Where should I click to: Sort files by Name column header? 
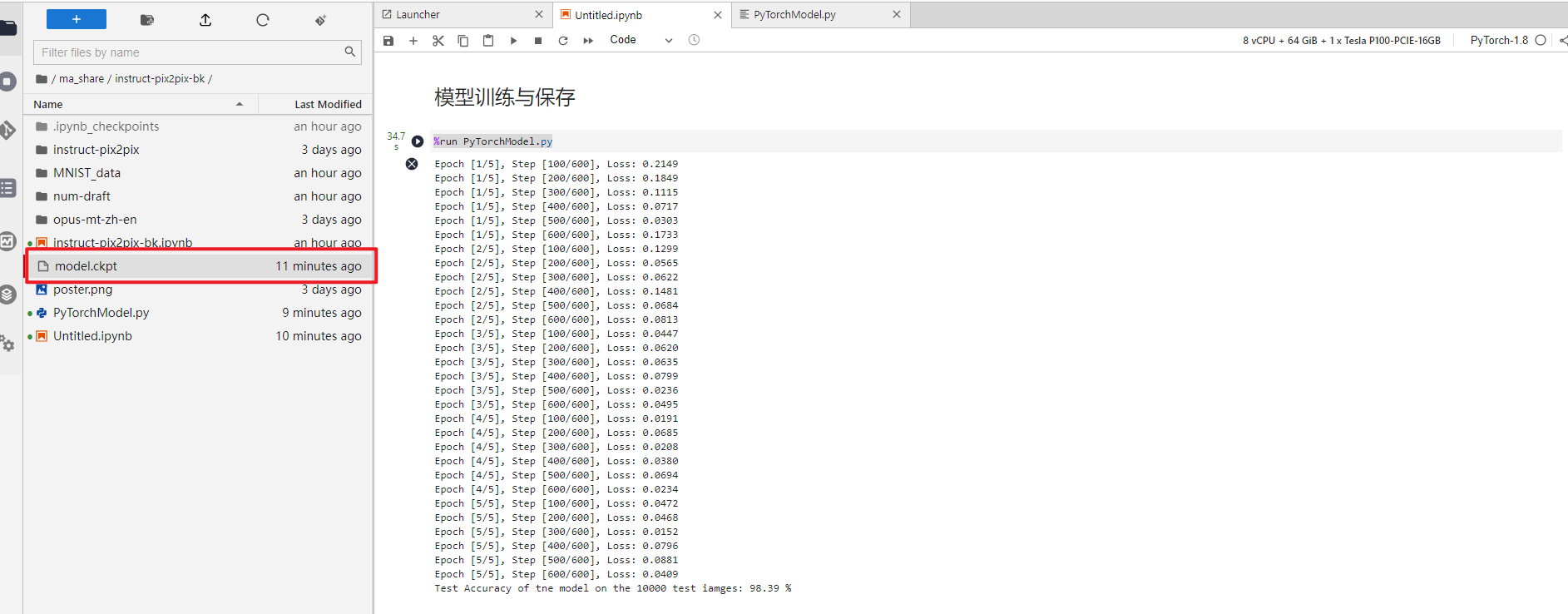140,104
